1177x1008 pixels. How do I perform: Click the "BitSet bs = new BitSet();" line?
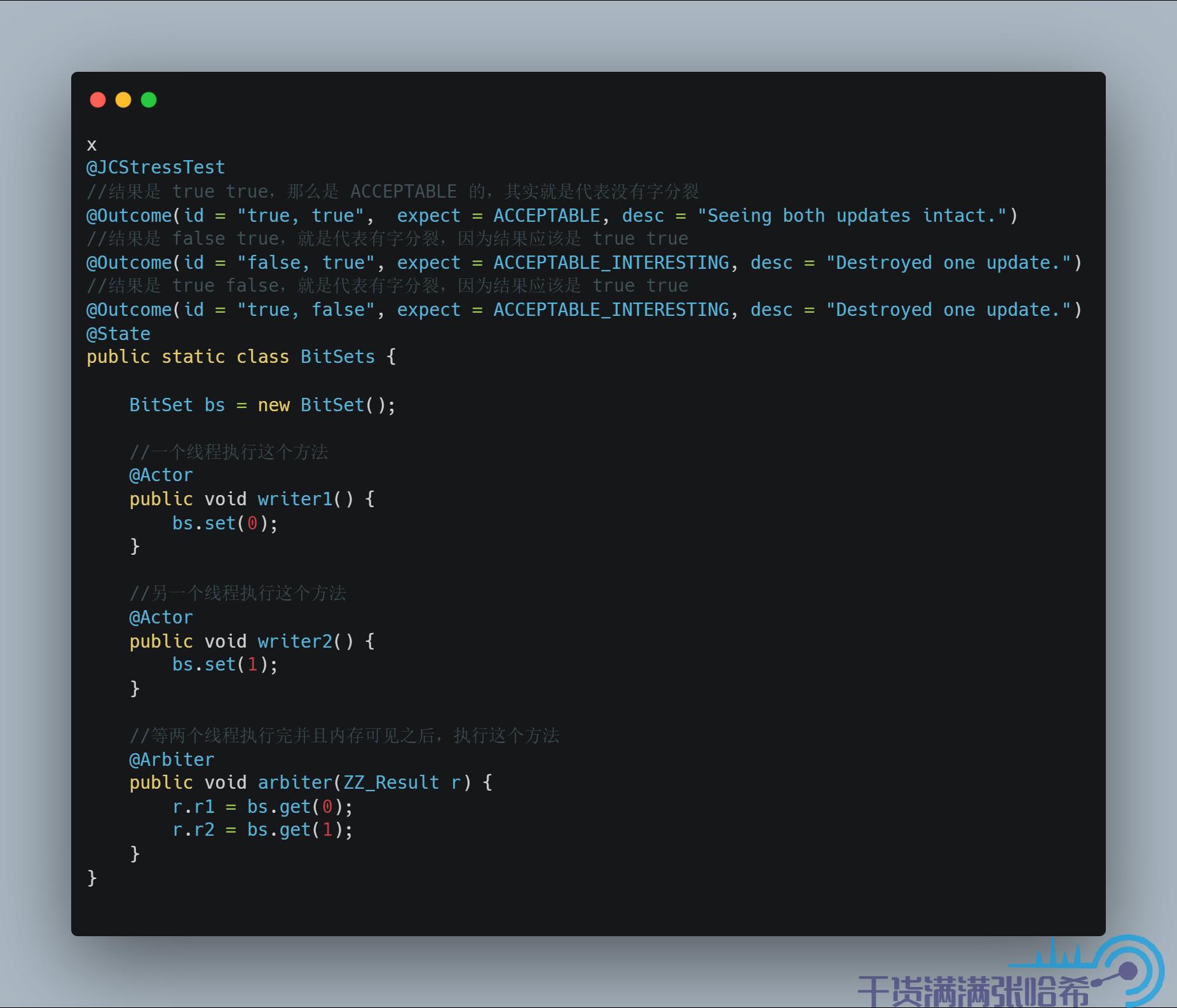[x=262, y=405]
